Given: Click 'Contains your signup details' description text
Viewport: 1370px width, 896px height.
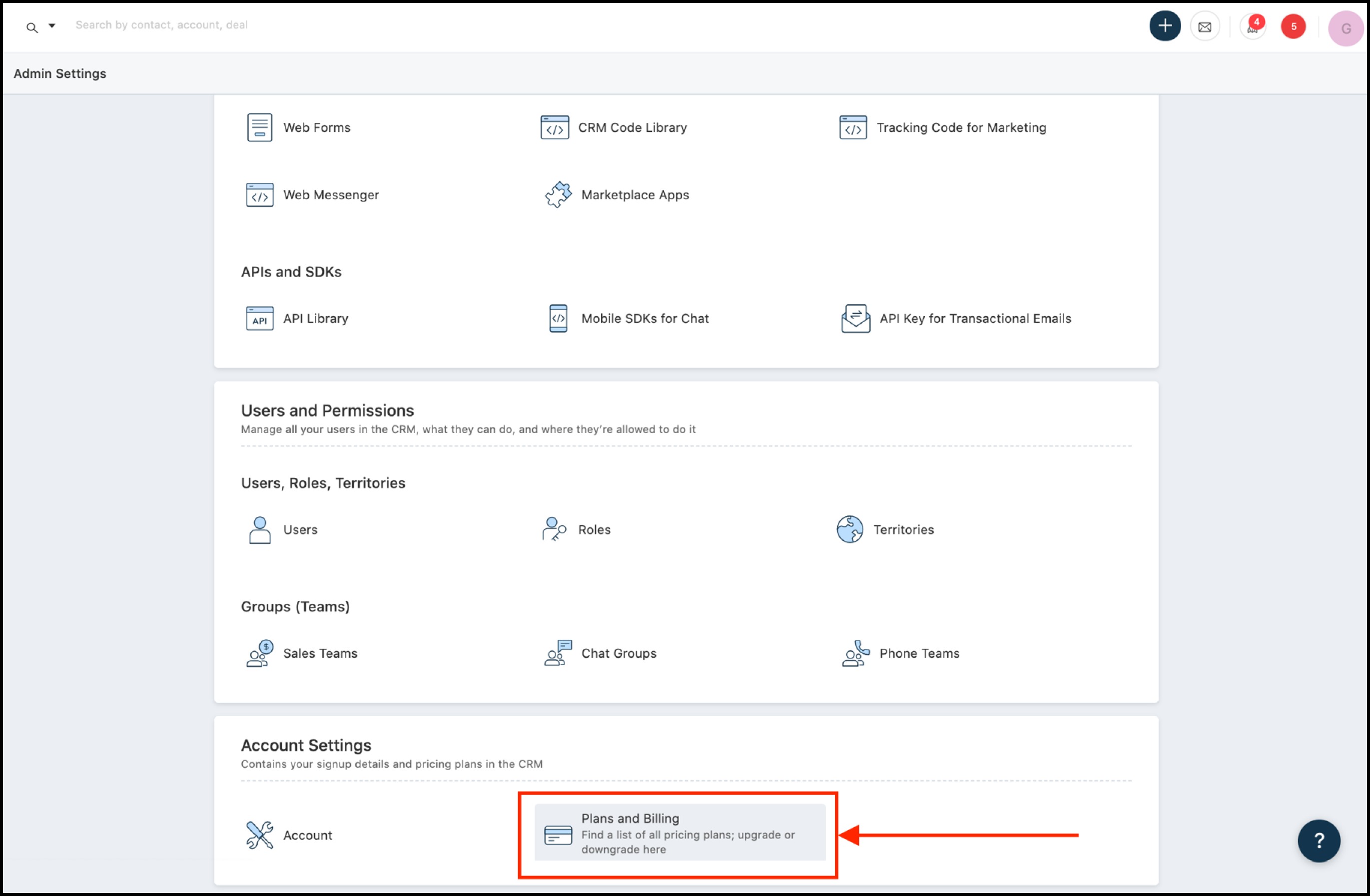Looking at the screenshot, I should click(391, 764).
